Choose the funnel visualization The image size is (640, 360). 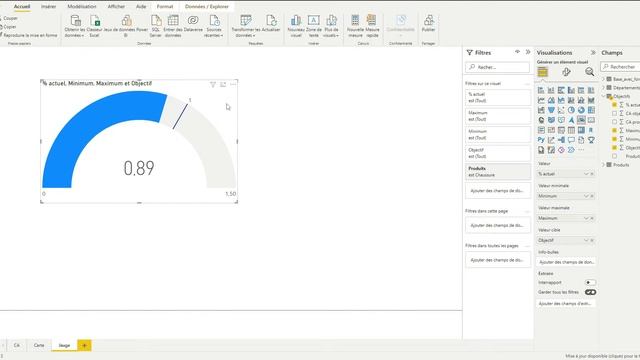551,110
